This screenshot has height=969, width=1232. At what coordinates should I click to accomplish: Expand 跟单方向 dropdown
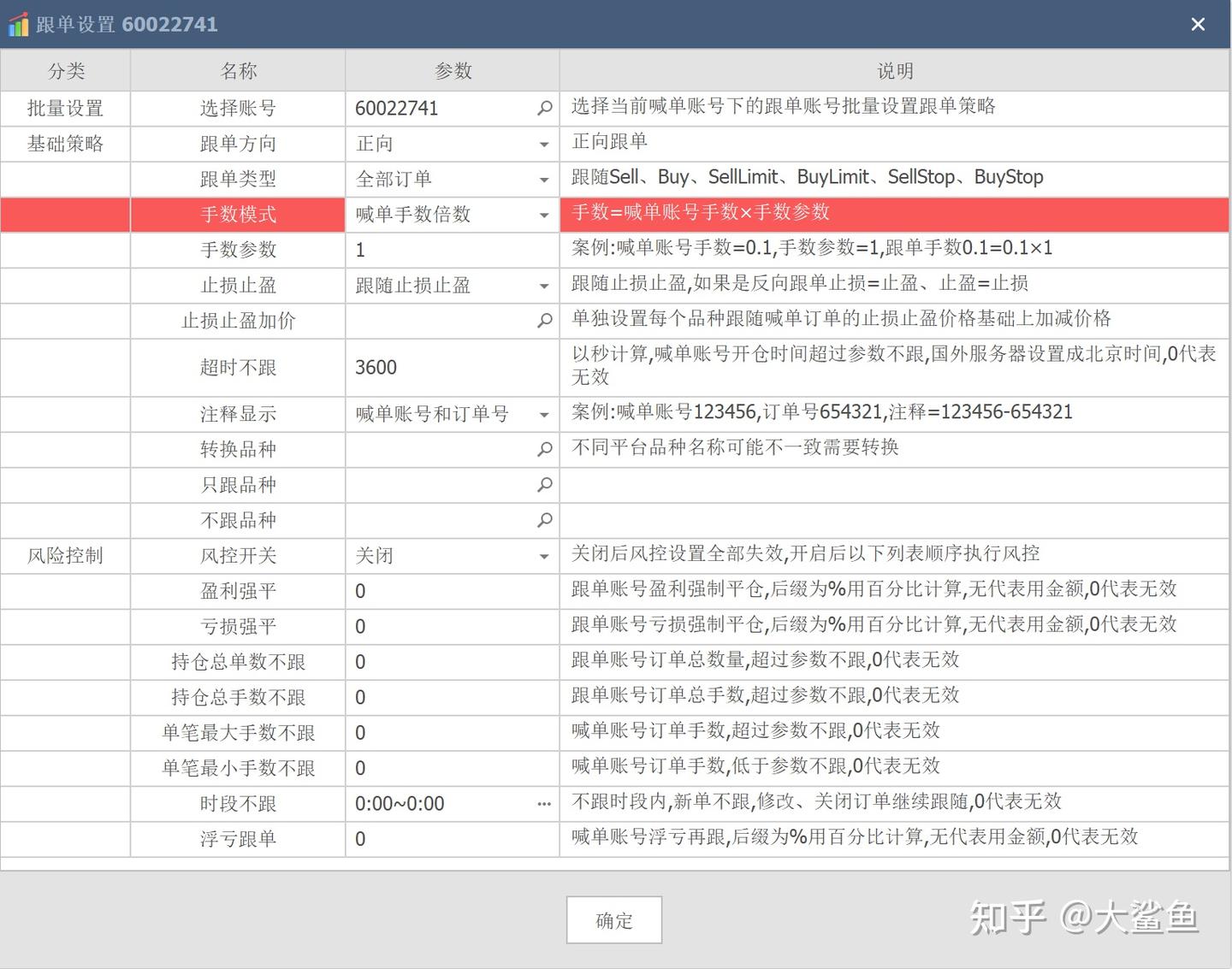(544, 145)
